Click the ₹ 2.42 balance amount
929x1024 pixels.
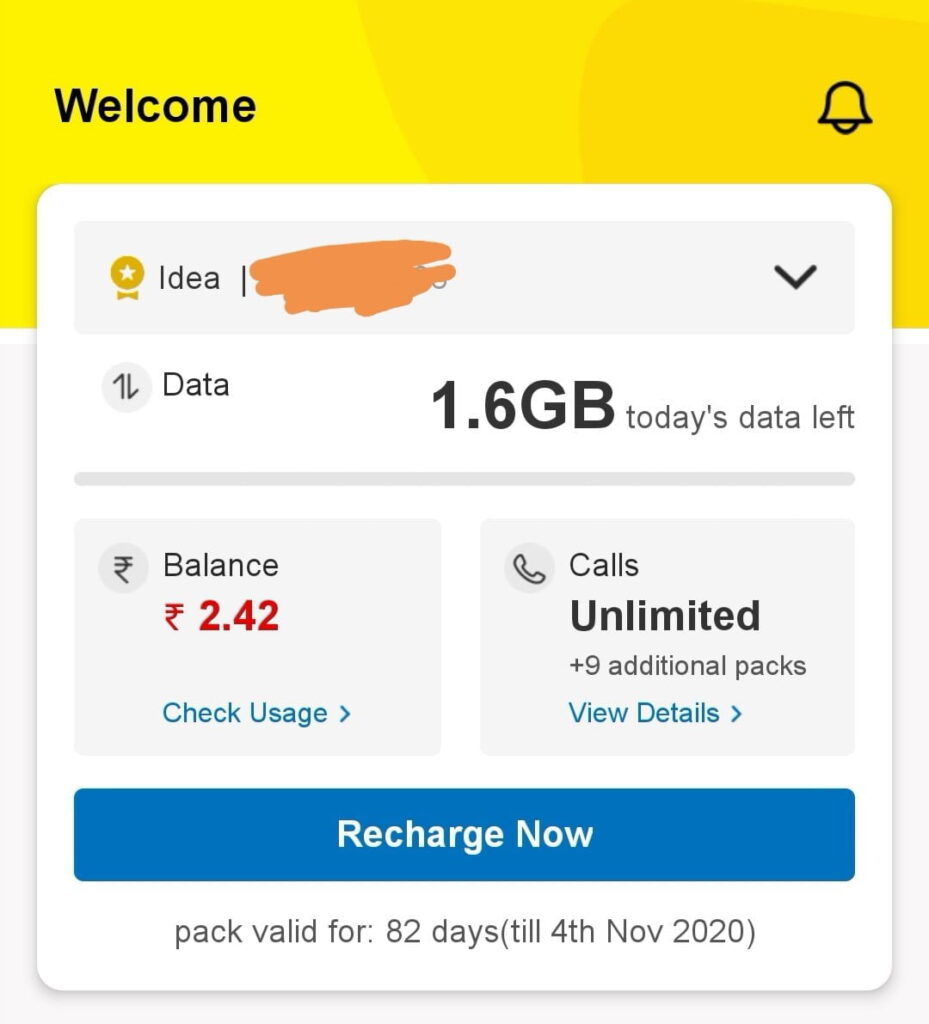coord(222,617)
